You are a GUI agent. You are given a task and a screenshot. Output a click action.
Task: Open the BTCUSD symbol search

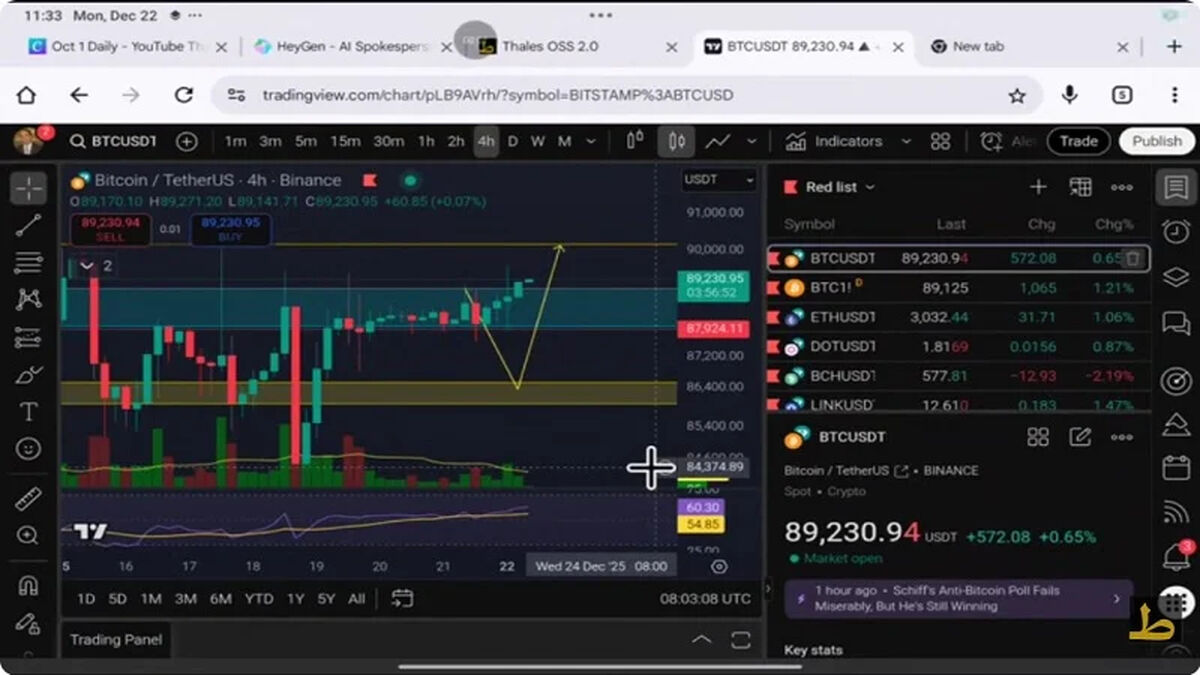(x=113, y=141)
